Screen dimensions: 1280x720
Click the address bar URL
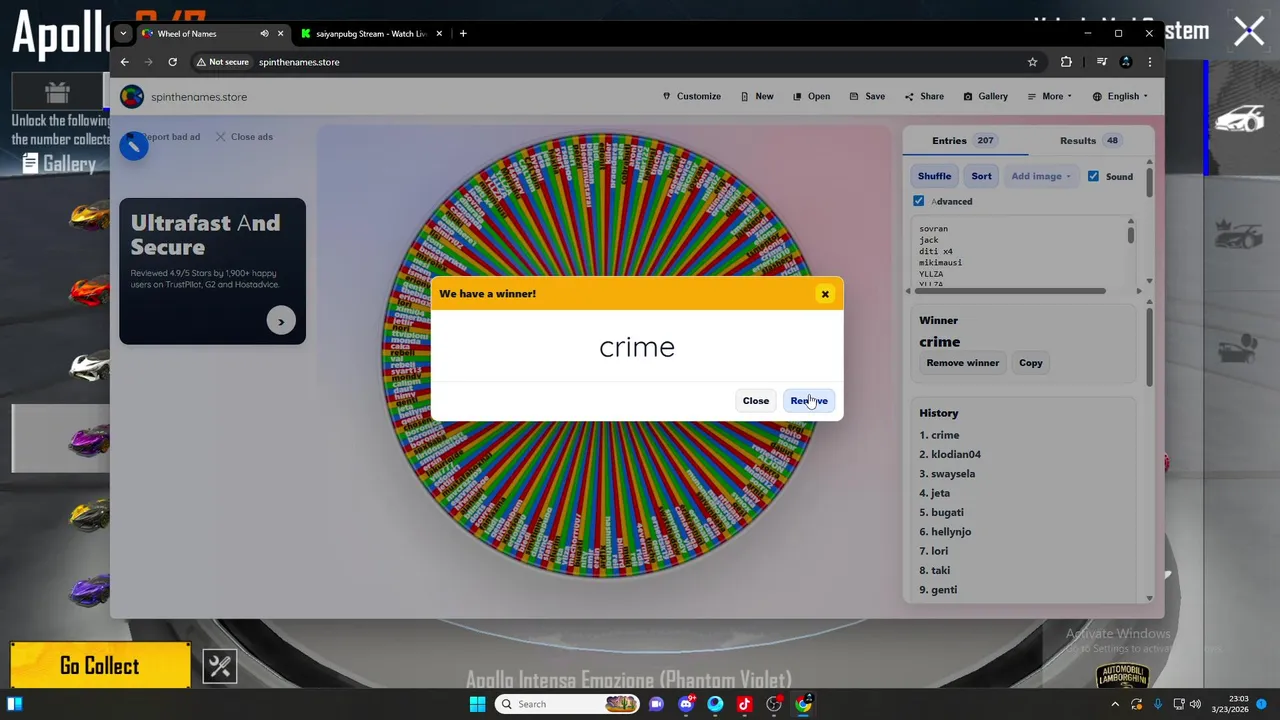point(299,62)
